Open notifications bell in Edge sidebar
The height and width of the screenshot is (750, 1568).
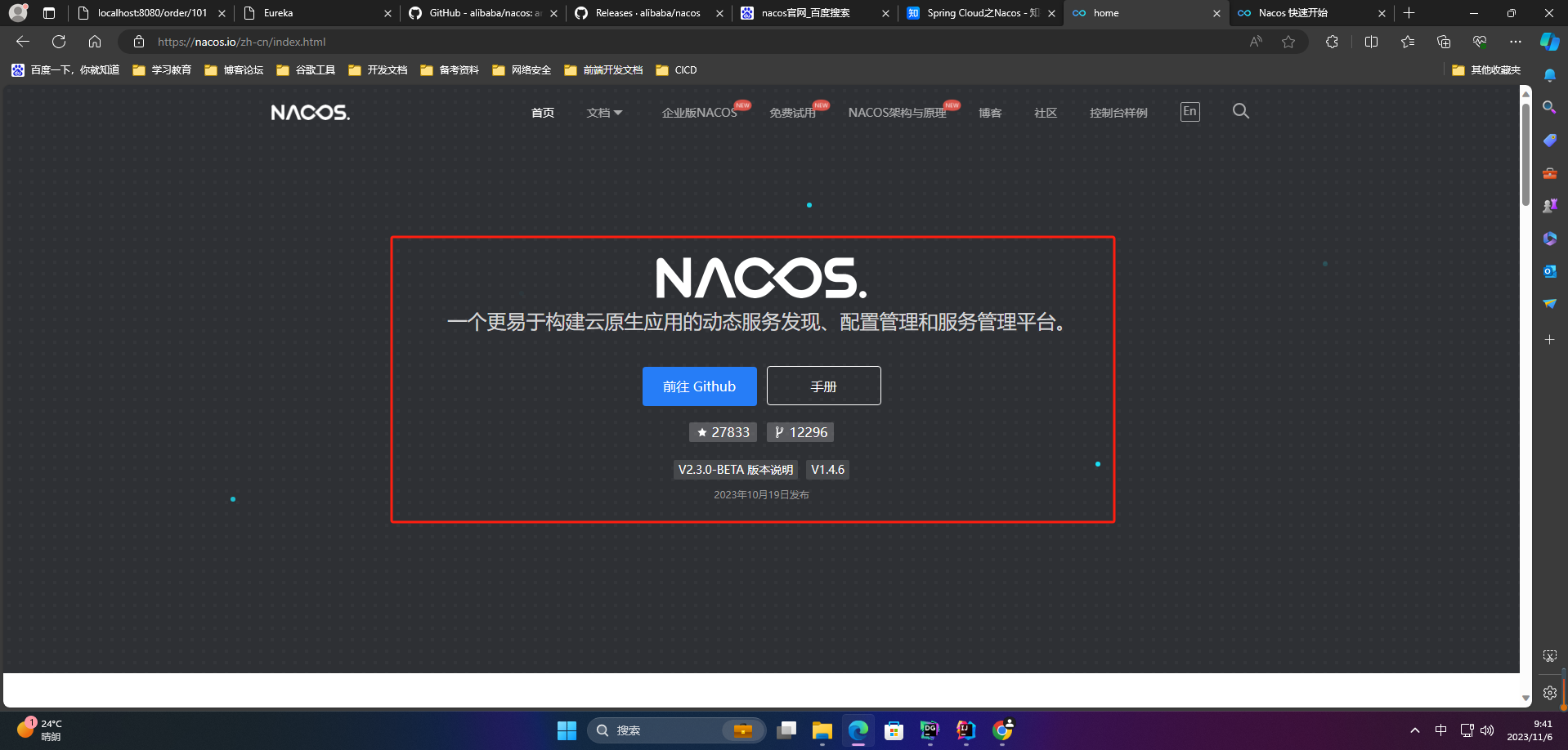[1549, 75]
